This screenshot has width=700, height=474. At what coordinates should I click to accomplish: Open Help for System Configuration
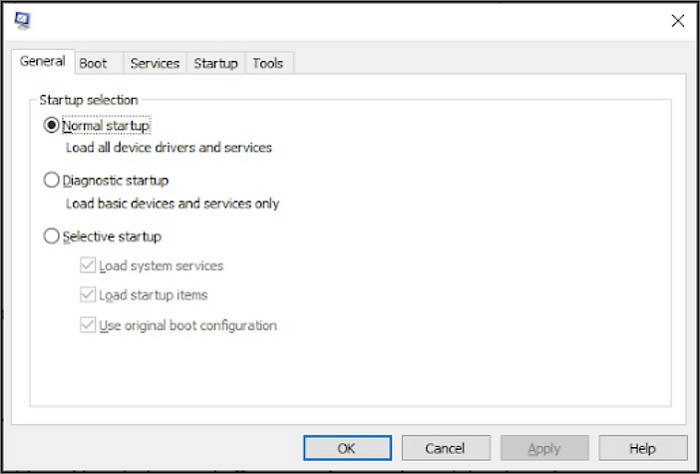point(642,448)
